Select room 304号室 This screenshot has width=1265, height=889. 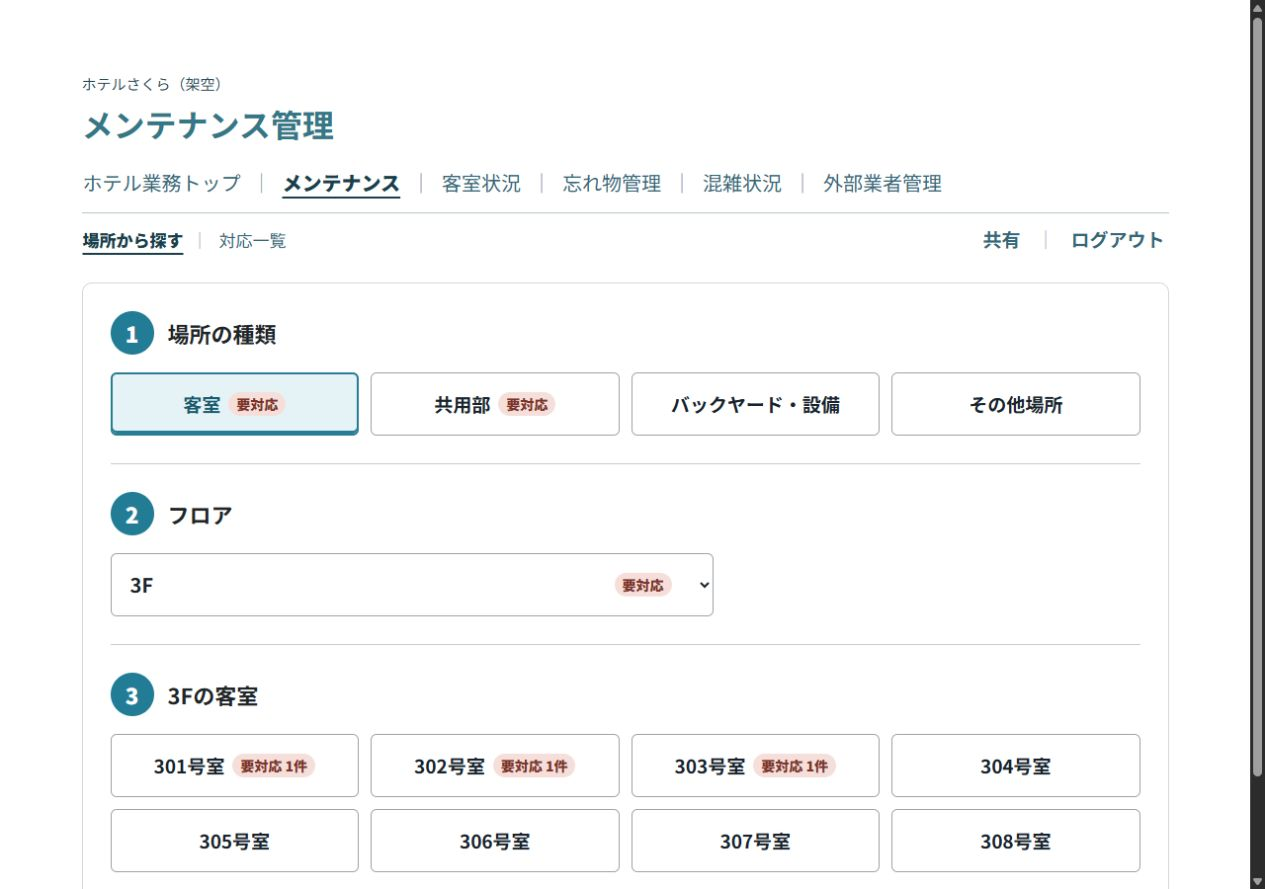[1016, 766]
